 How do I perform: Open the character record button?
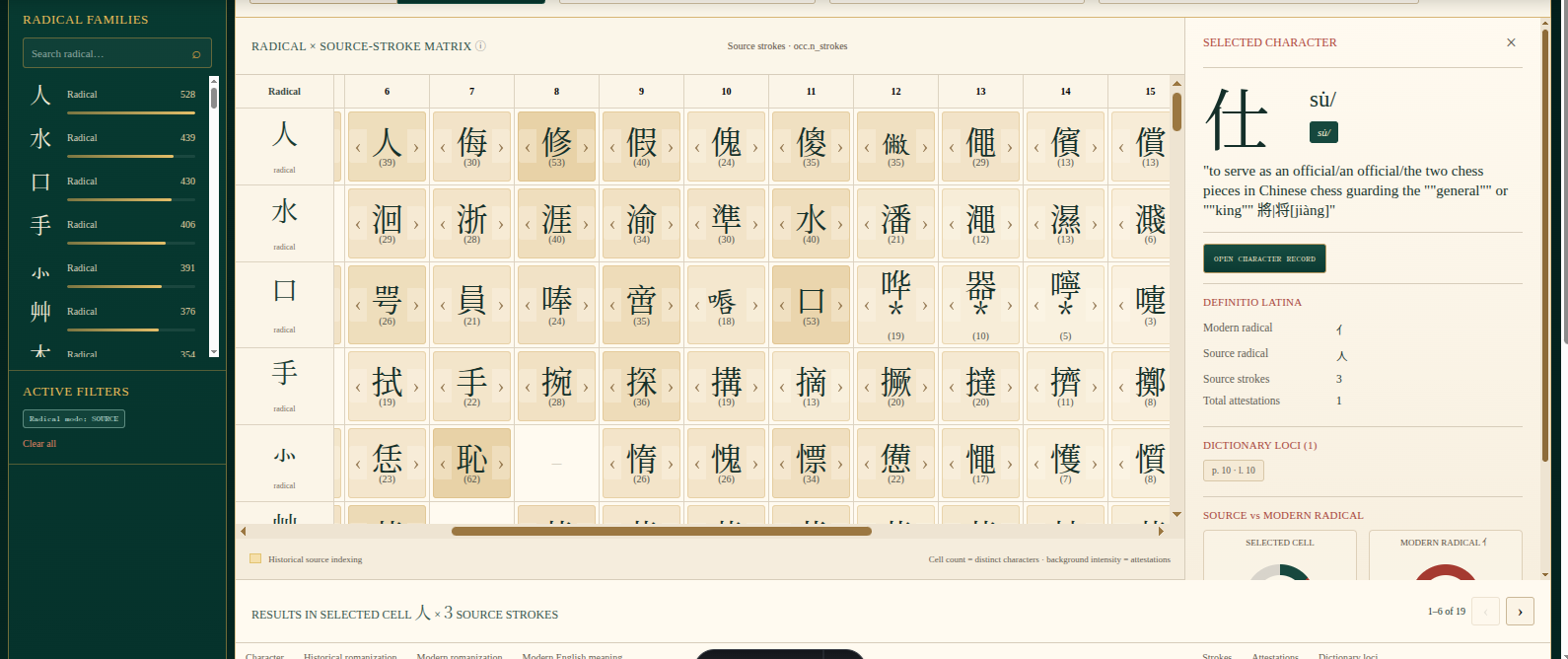click(x=1264, y=258)
